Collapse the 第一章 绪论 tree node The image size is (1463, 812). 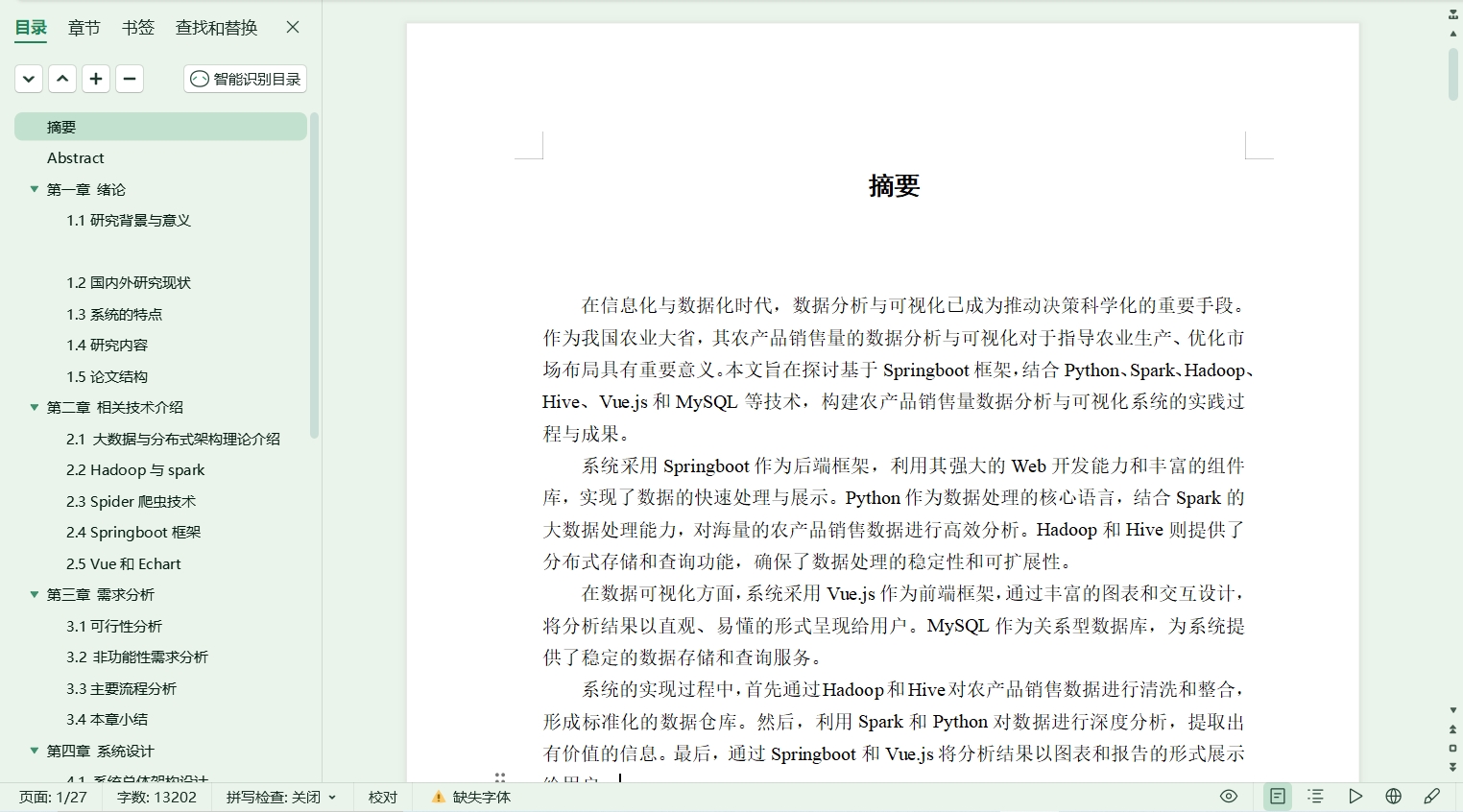(x=35, y=190)
